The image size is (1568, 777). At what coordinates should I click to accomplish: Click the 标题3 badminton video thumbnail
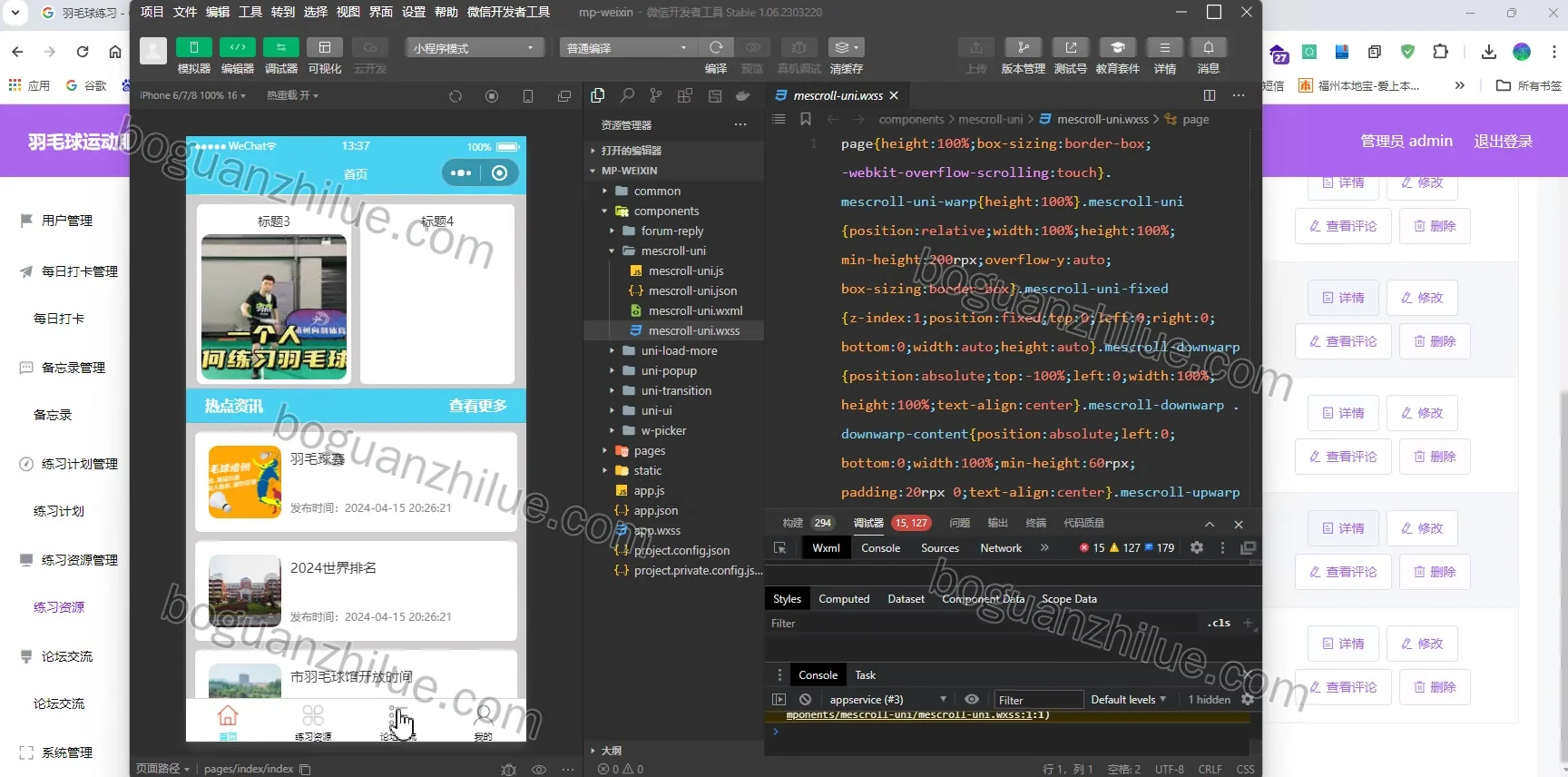tap(274, 307)
